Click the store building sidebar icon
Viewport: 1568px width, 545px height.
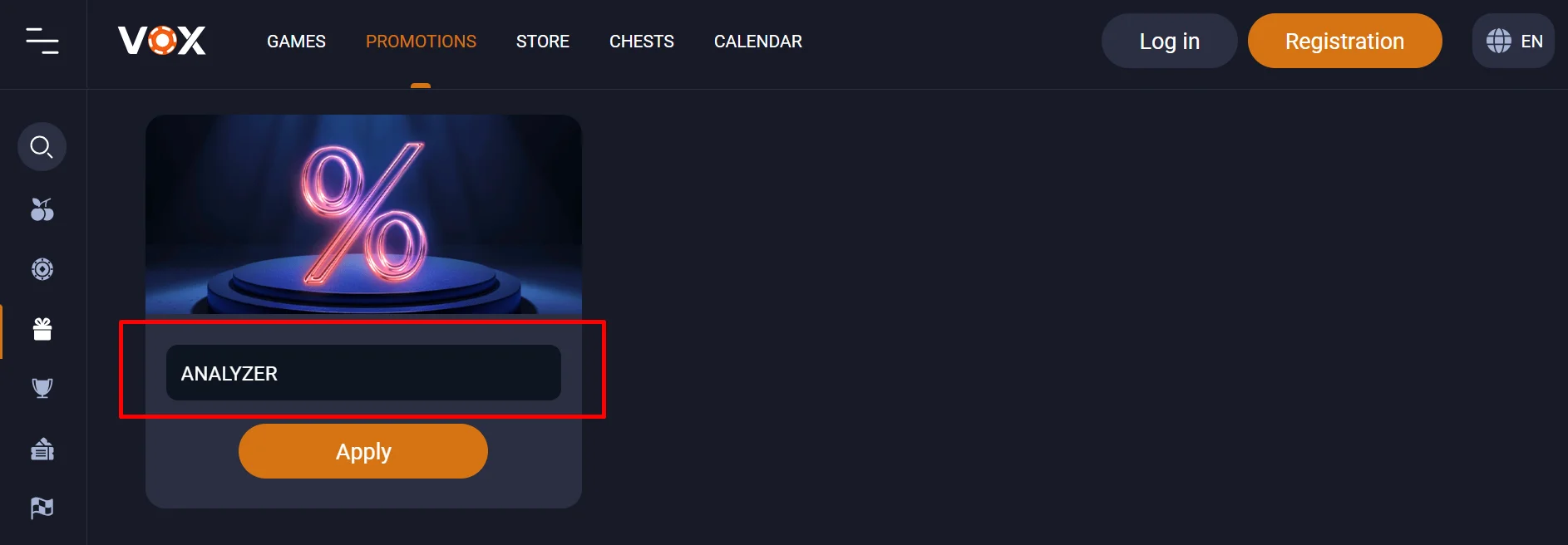coord(42,449)
